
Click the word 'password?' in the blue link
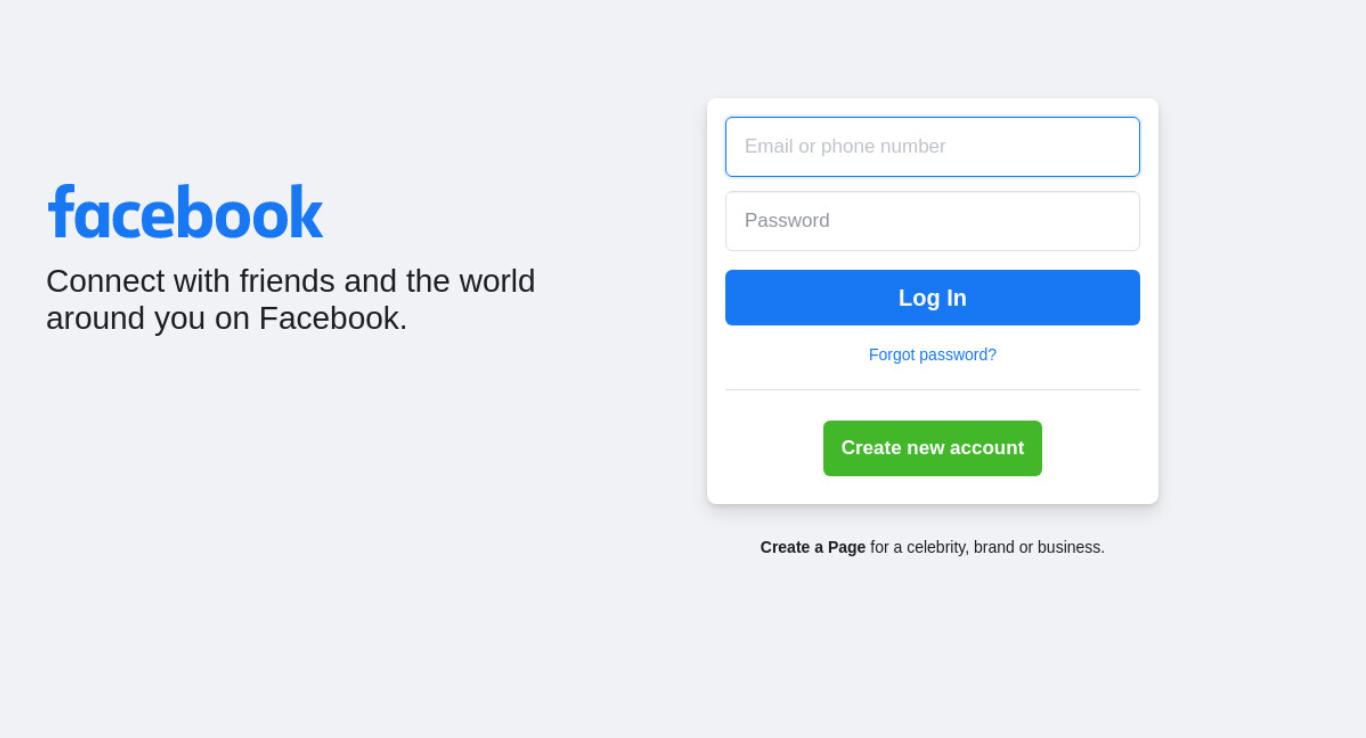click(x=958, y=354)
